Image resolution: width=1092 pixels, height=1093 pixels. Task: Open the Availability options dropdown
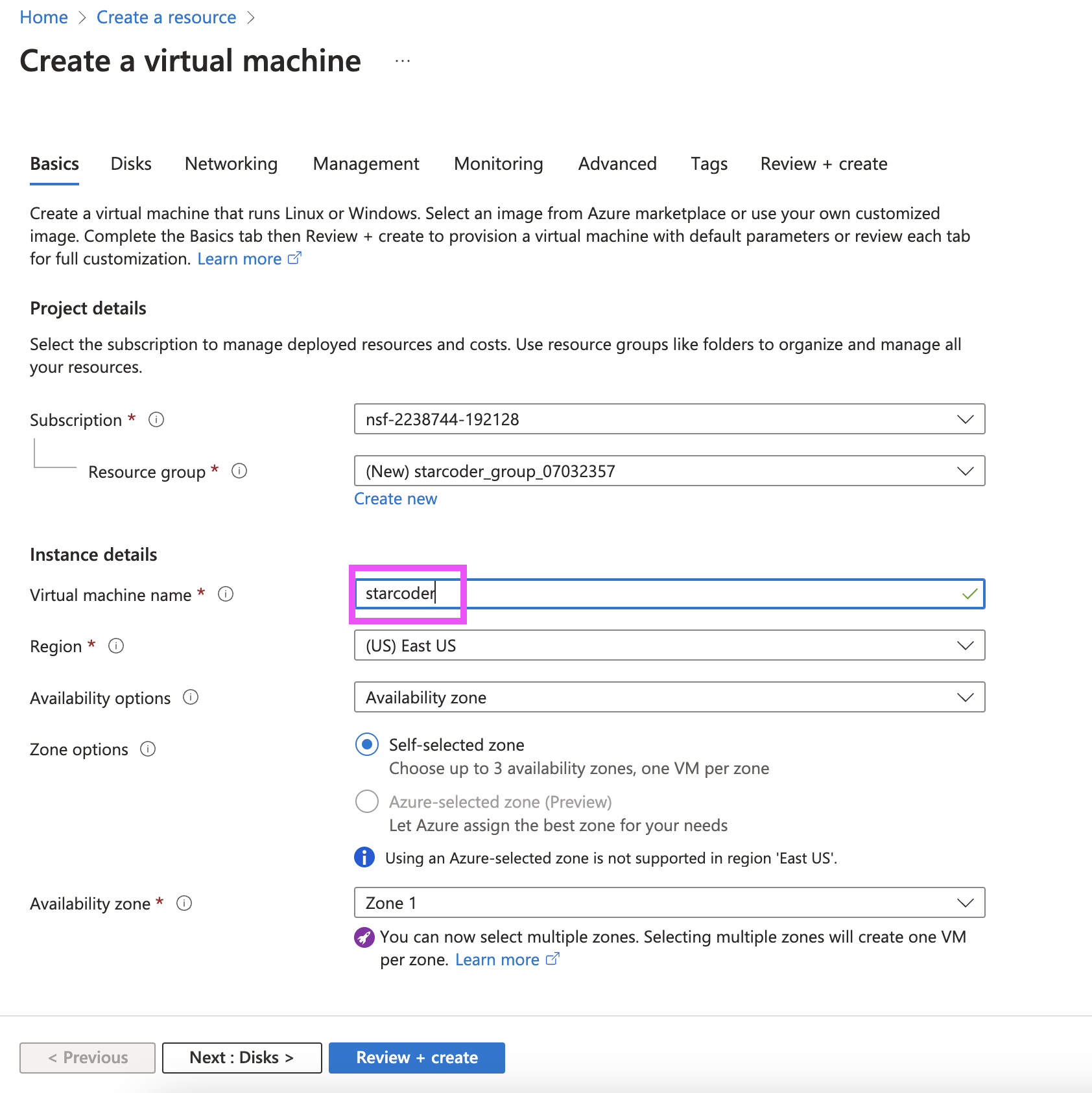click(x=669, y=697)
